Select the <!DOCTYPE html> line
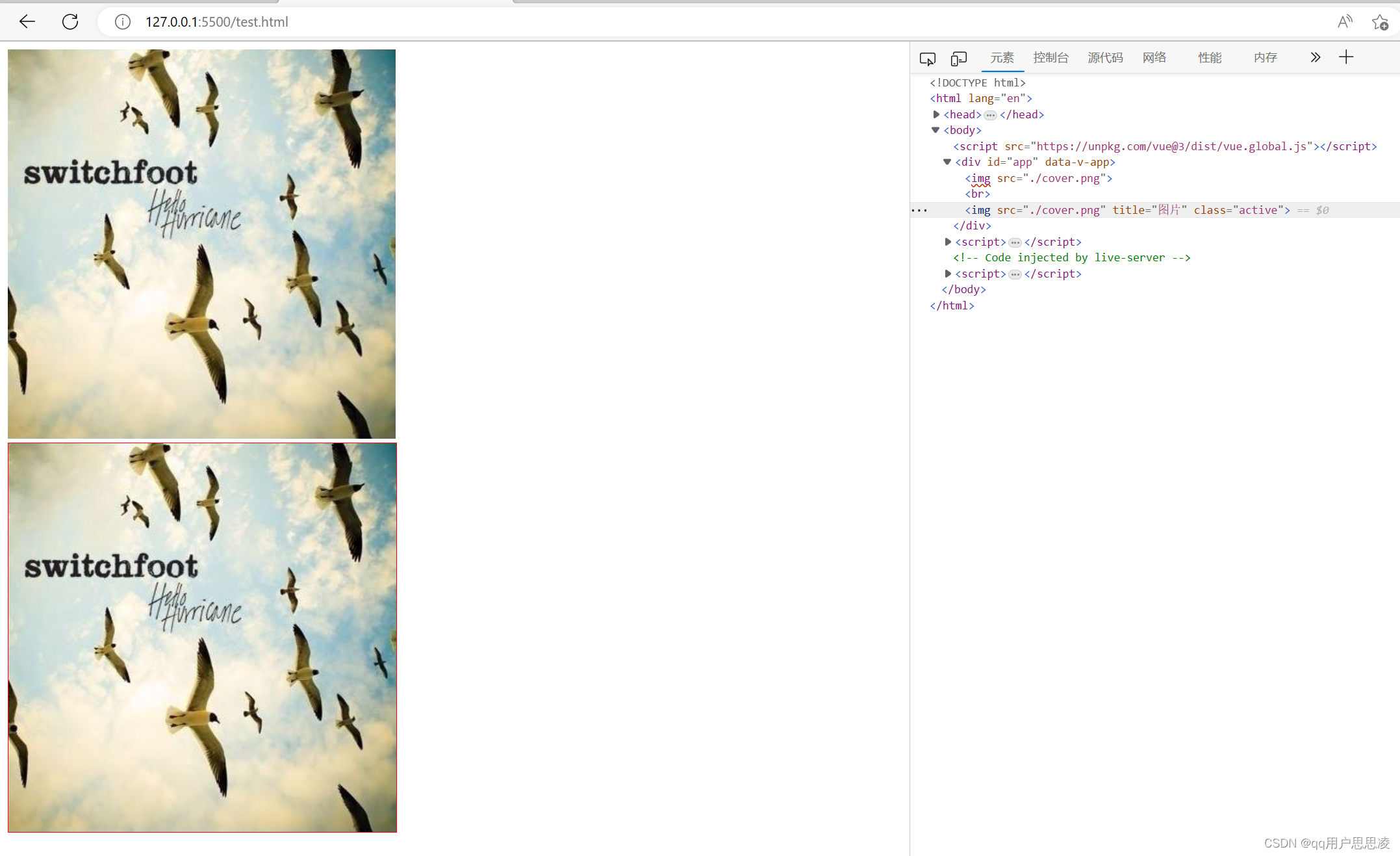The height and width of the screenshot is (856, 1400). coord(978,83)
